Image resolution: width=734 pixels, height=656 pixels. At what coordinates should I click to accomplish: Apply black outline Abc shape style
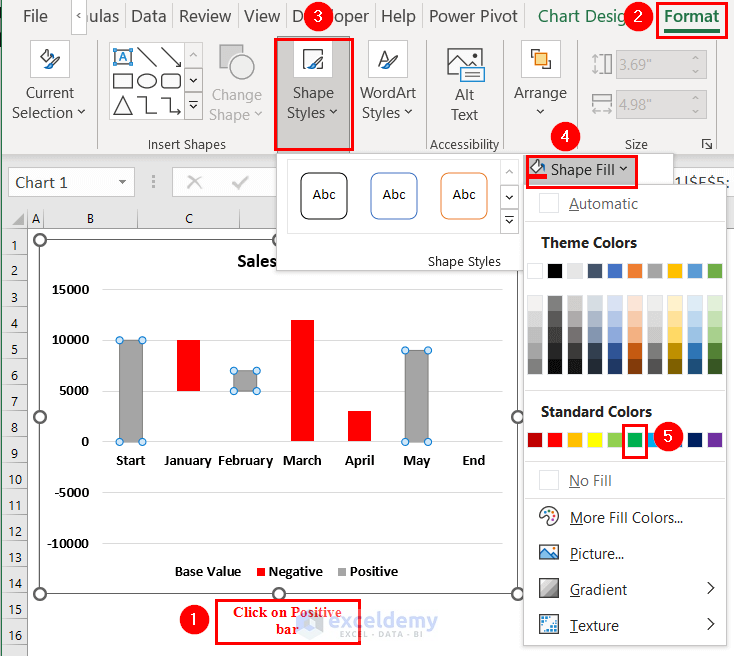pyautogui.click(x=324, y=196)
